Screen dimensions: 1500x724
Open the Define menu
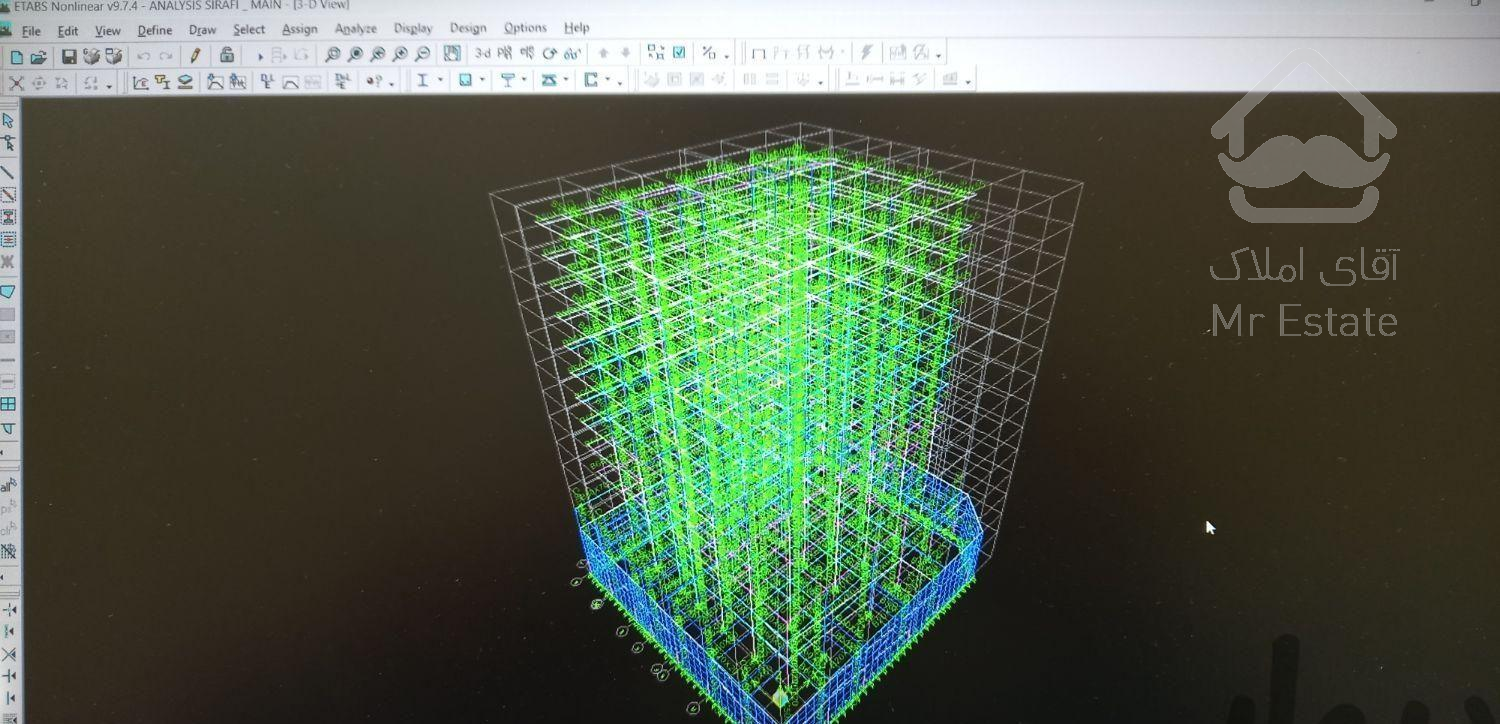tap(154, 31)
